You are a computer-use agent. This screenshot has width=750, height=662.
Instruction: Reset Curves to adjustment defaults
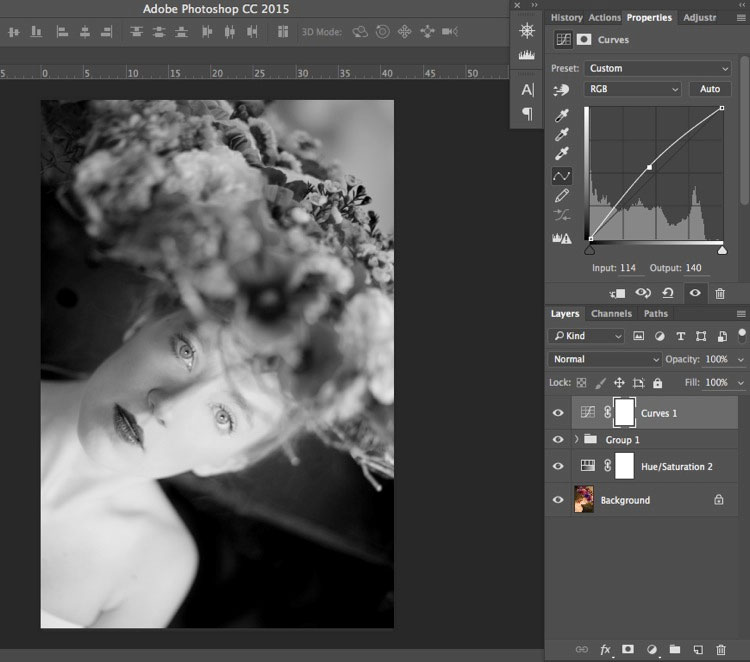click(x=668, y=293)
